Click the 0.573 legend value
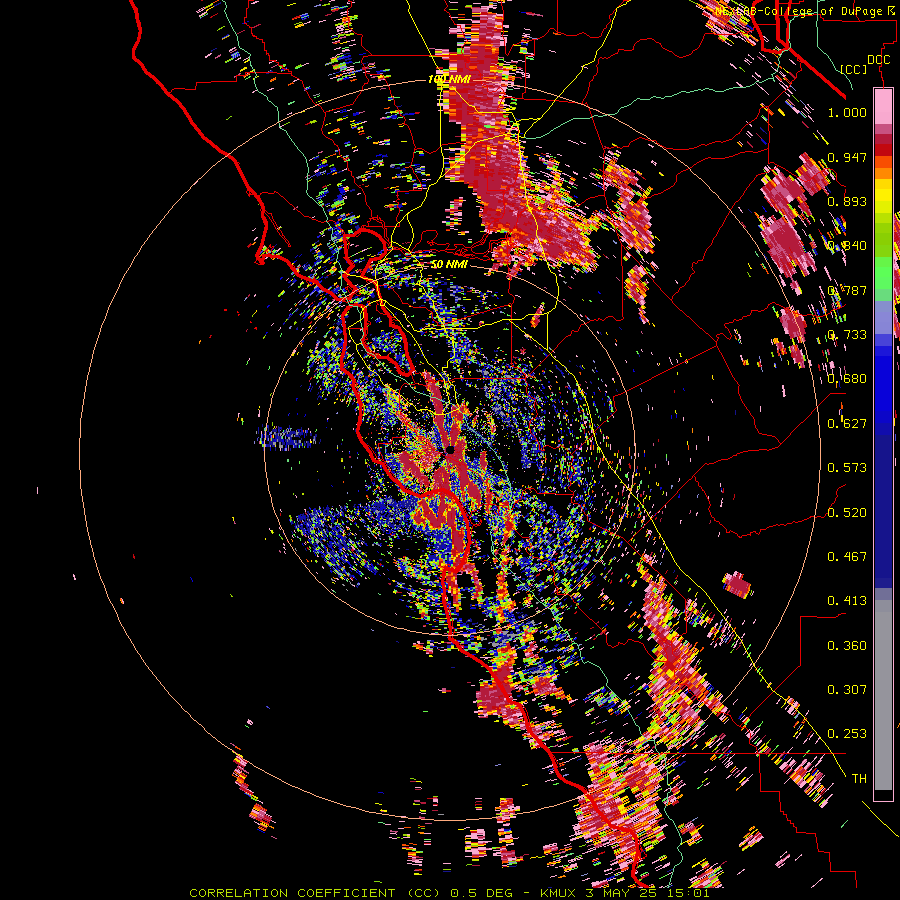Screen dimensions: 900x900 tap(847, 468)
